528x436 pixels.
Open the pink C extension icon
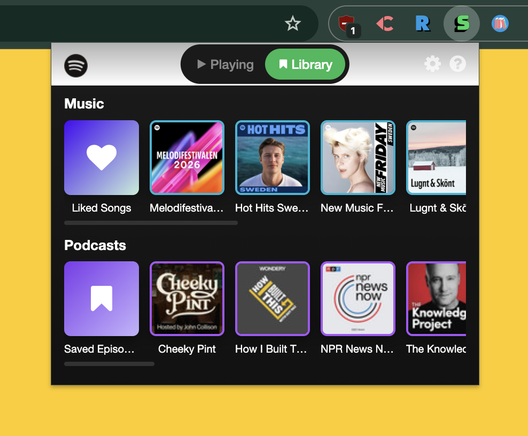(385, 24)
